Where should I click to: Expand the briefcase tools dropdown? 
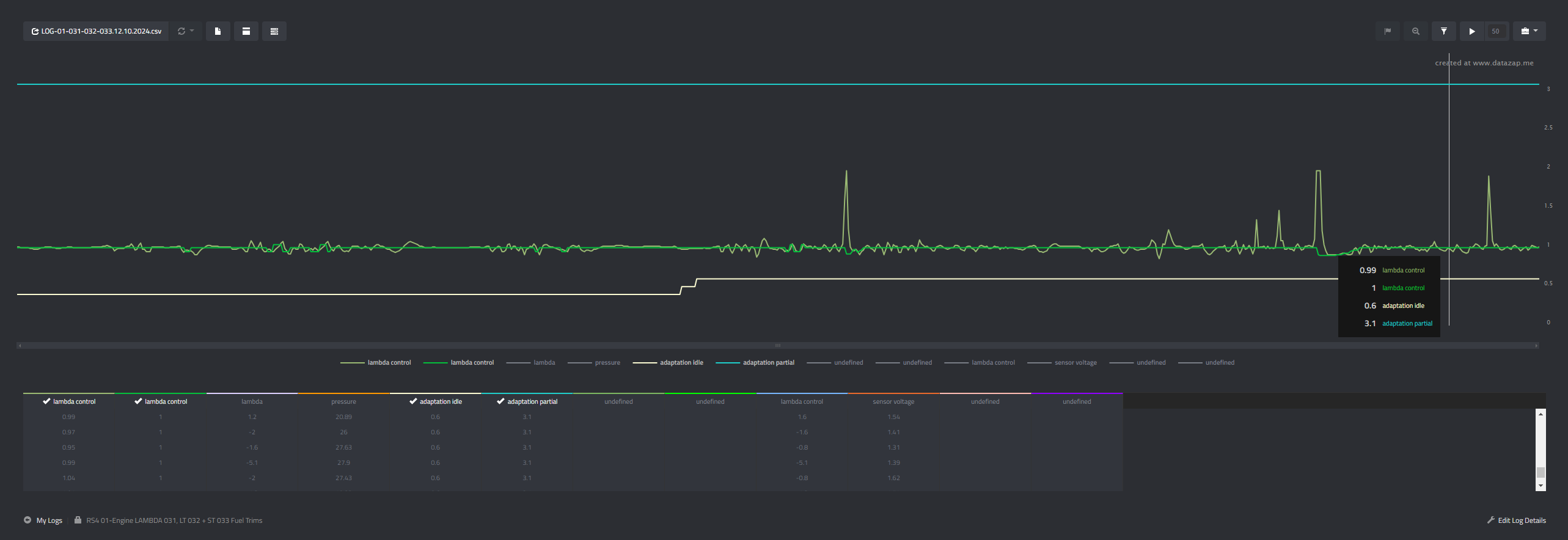pos(1529,31)
